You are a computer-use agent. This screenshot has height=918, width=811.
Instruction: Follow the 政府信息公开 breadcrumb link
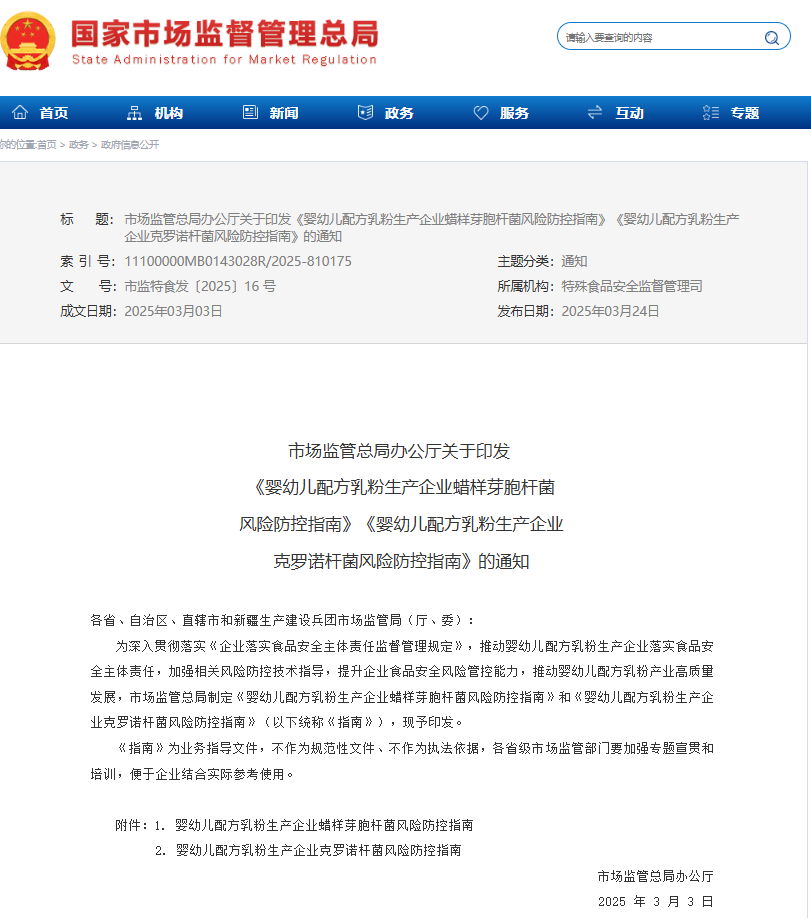pyautogui.click(x=129, y=145)
